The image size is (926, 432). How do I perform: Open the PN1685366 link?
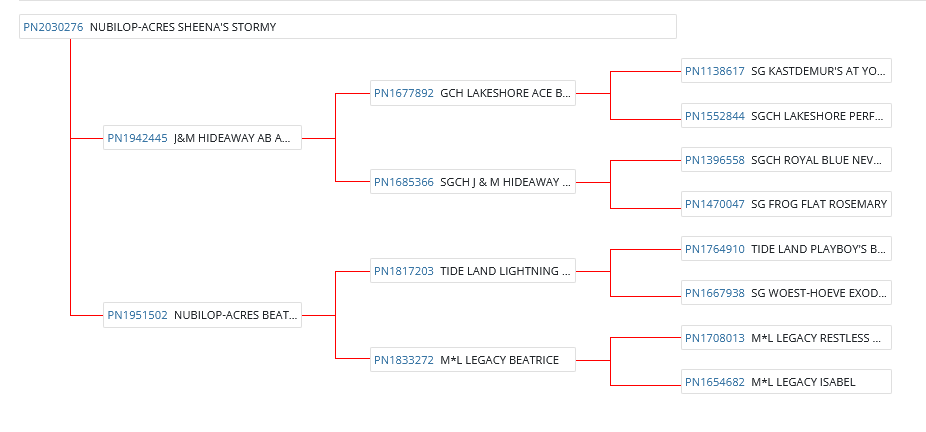coord(404,182)
